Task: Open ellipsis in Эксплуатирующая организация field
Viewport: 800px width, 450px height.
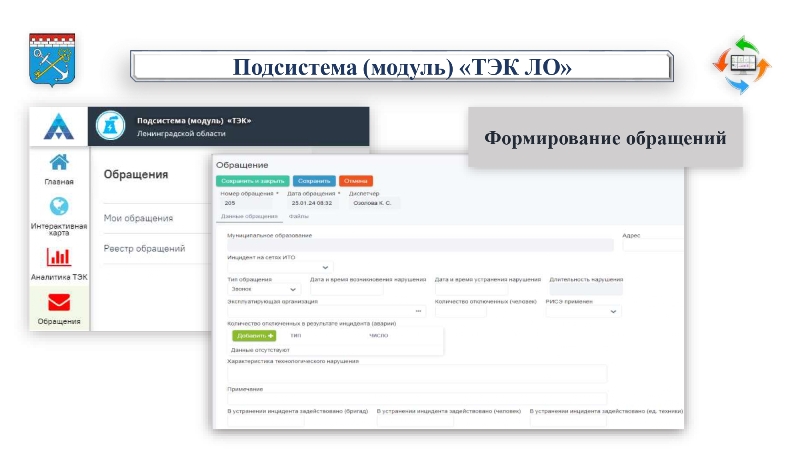Action: [x=418, y=311]
